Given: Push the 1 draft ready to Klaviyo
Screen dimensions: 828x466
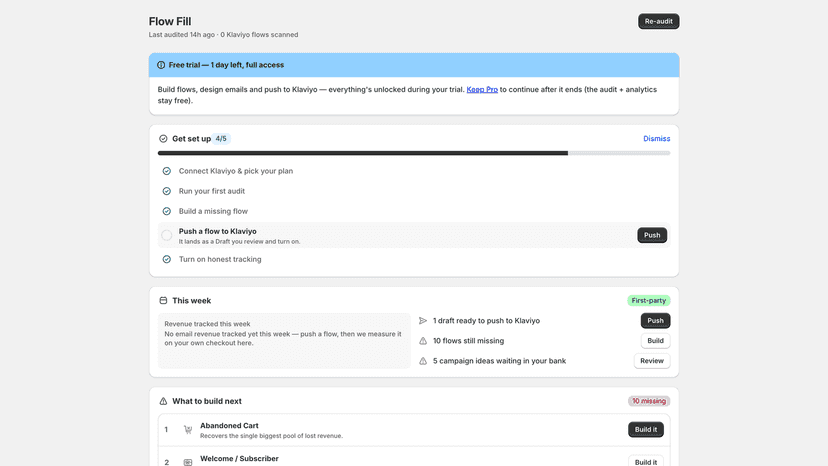Looking at the screenshot, I should [x=655, y=321].
